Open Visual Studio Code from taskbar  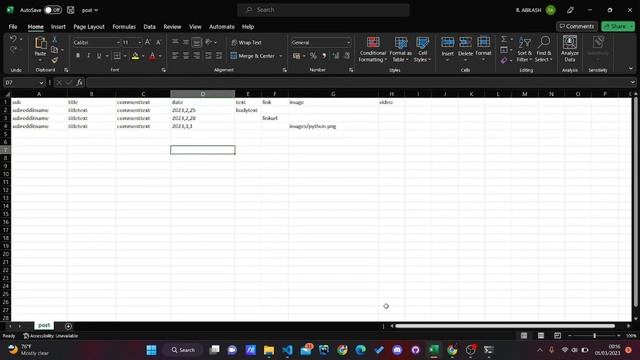[x=287, y=350]
